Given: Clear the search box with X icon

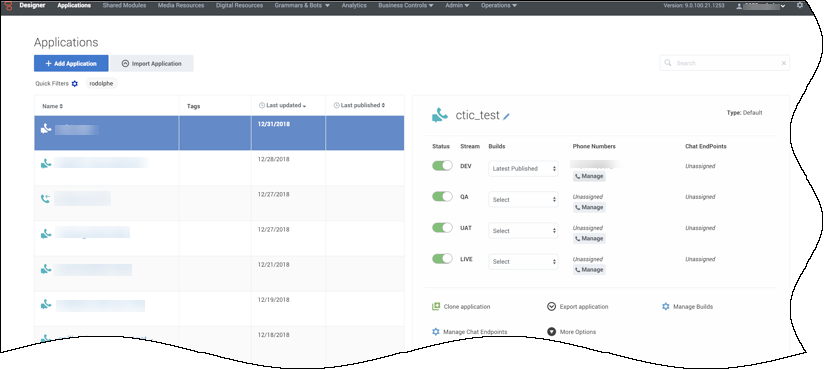Looking at the screenshot, I should [784, 63].
